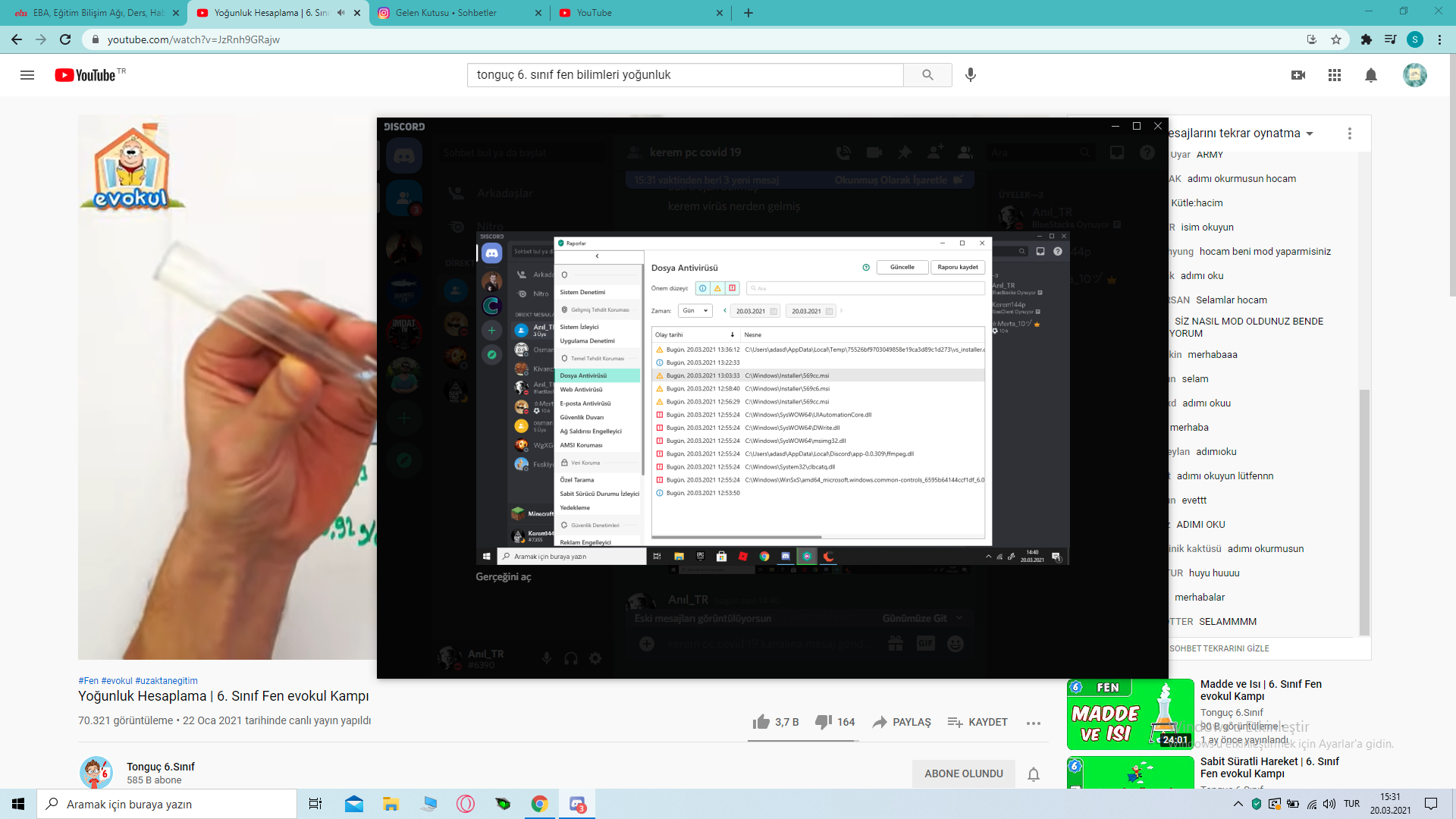Image resolution: width=1456 pixels, height=819 pixels.
Task: Click the Chrome address bar URL
Action: [193, 39]
